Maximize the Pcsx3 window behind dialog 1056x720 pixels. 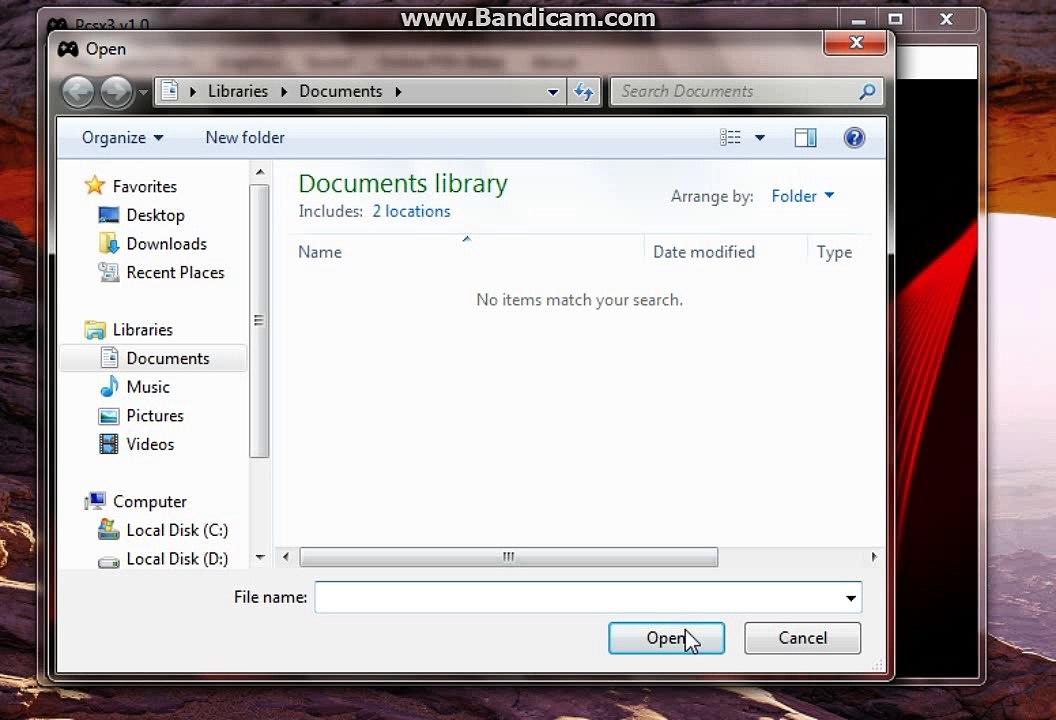point(894,20)
